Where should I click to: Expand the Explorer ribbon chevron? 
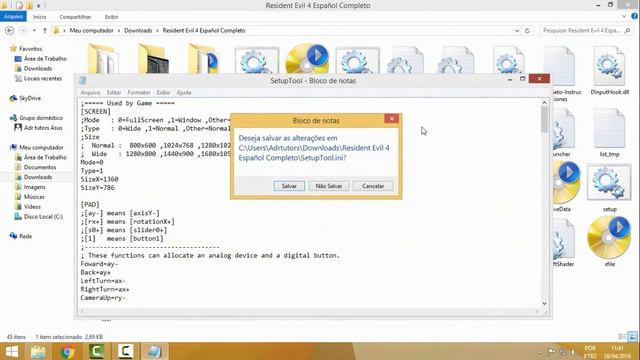[x=624, y=16]
